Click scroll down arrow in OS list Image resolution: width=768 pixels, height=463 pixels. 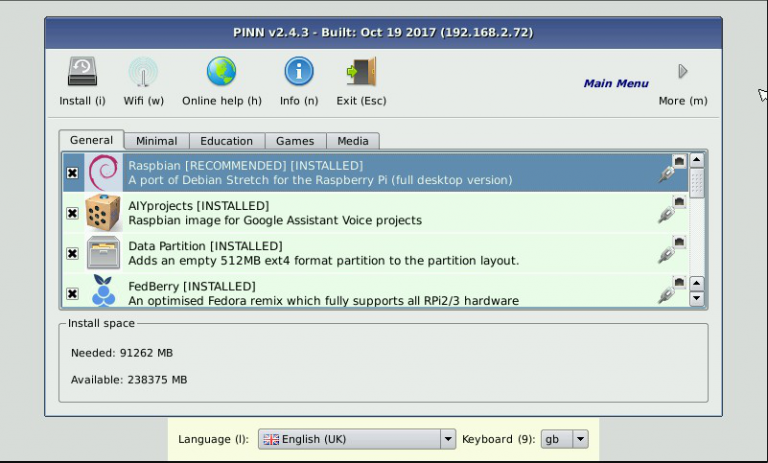(697, 298)
